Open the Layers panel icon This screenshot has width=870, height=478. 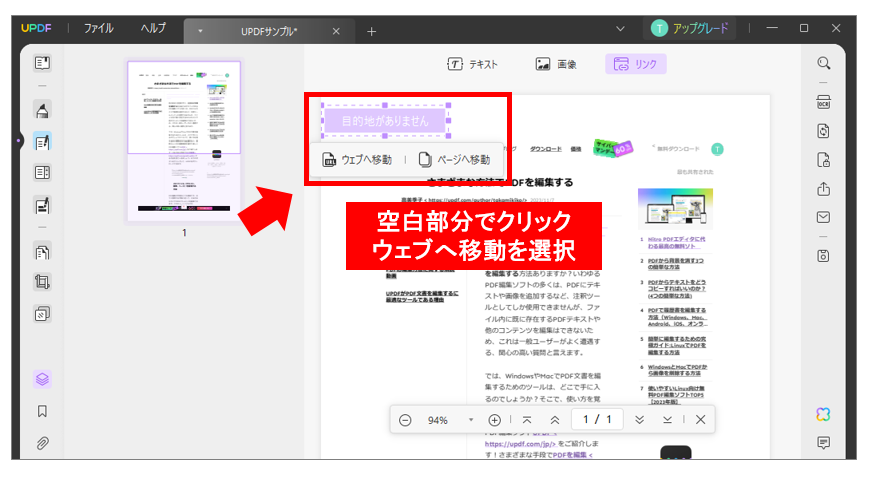pos(42,380)
